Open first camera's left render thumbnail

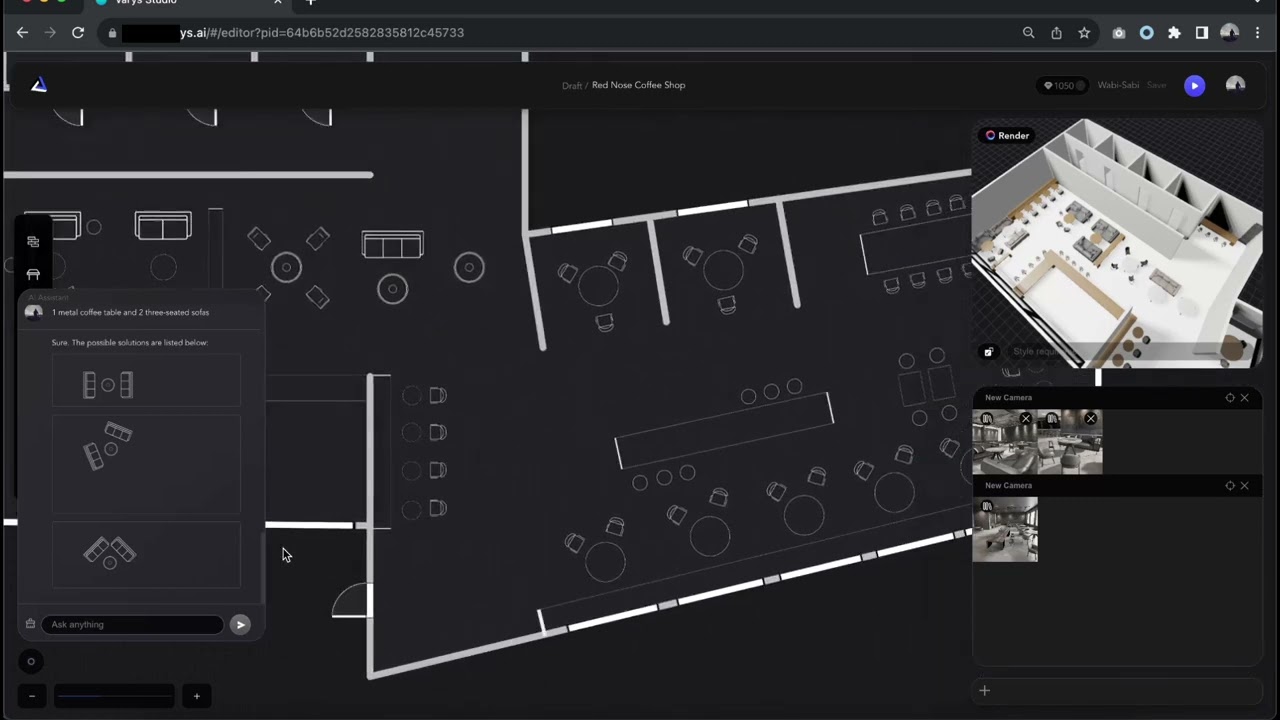1005,442
